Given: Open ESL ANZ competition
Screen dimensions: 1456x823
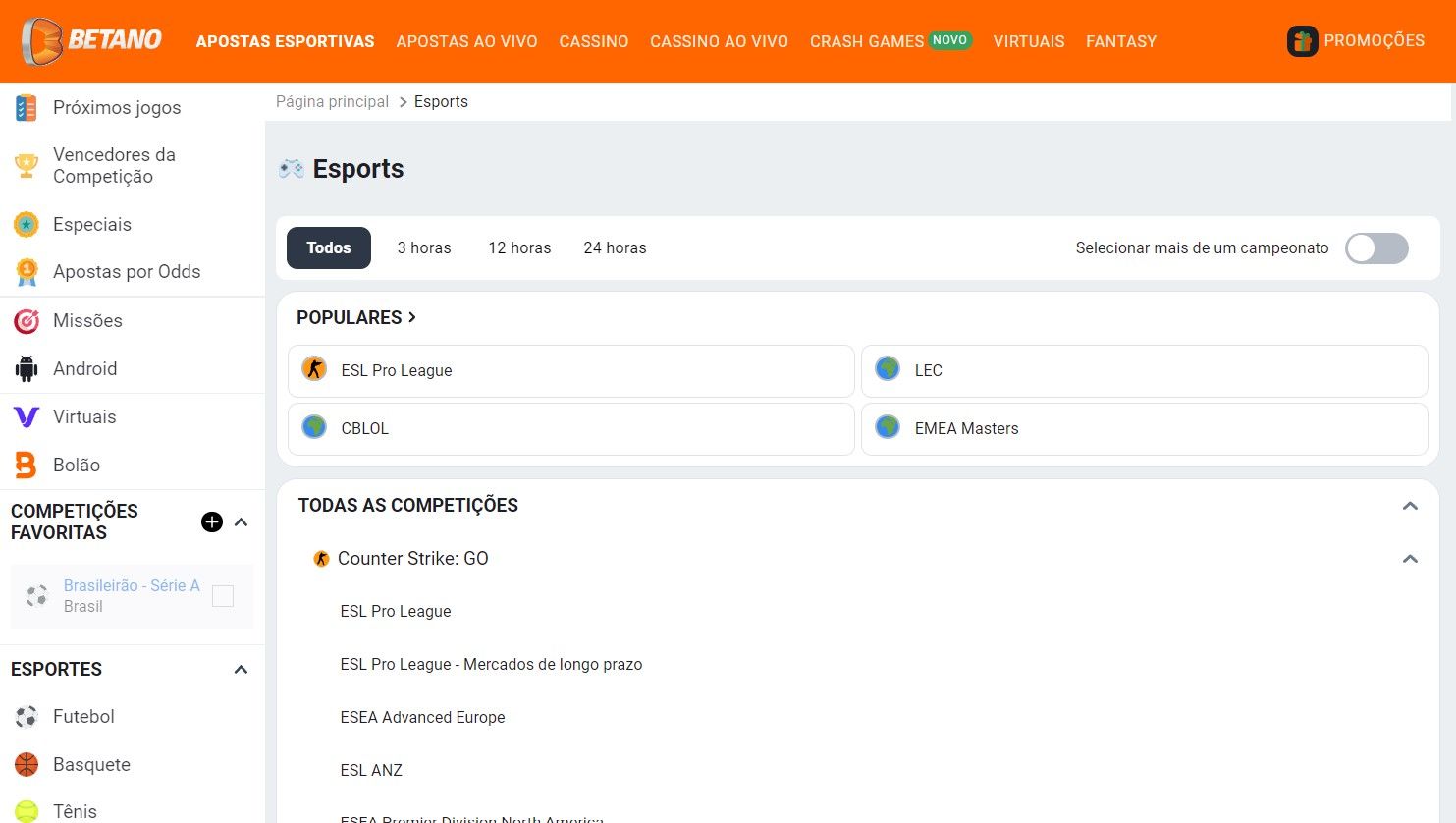Looking at the screenshot, I should [x=371, y=771].
